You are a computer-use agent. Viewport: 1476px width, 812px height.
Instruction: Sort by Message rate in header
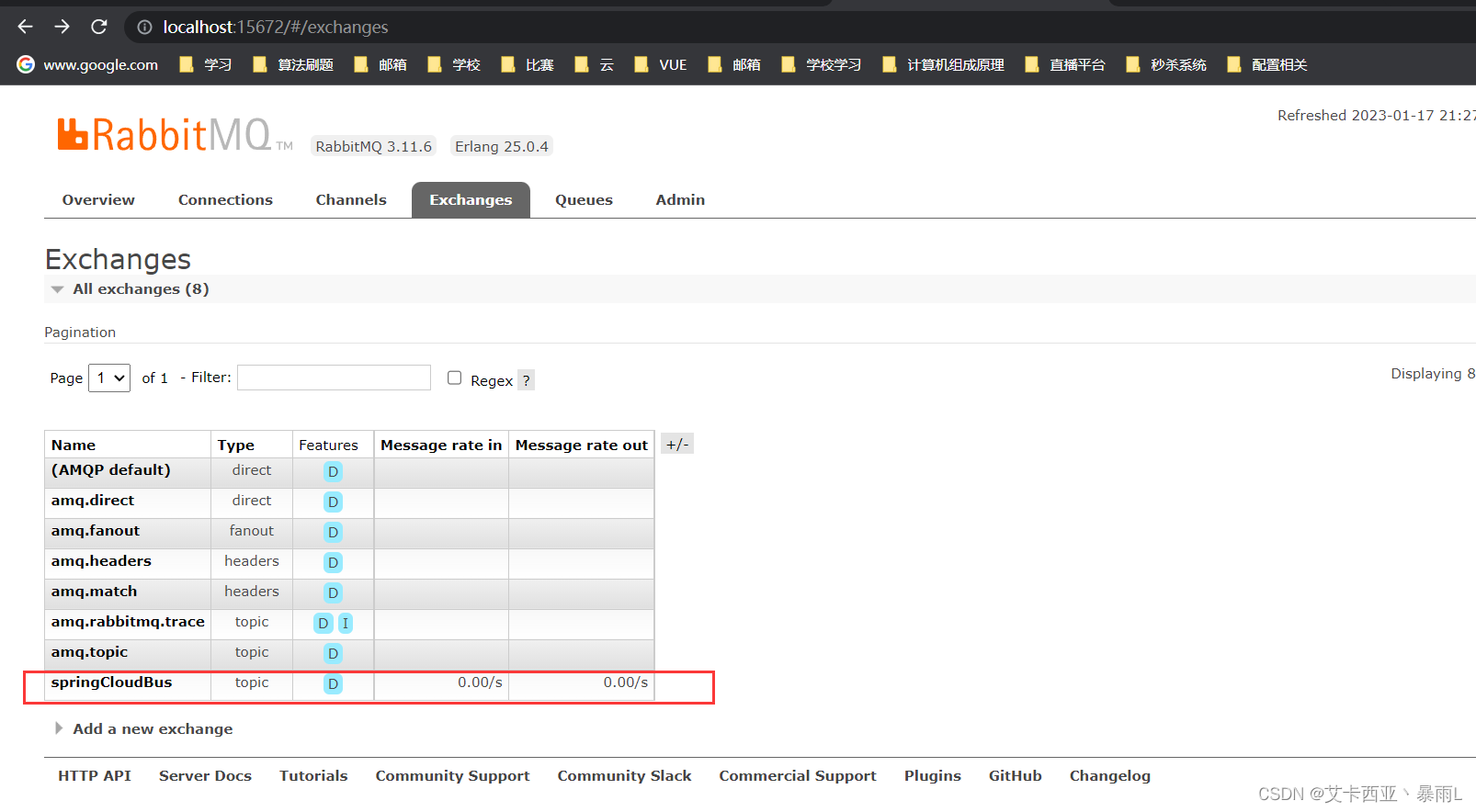point(441,445)
